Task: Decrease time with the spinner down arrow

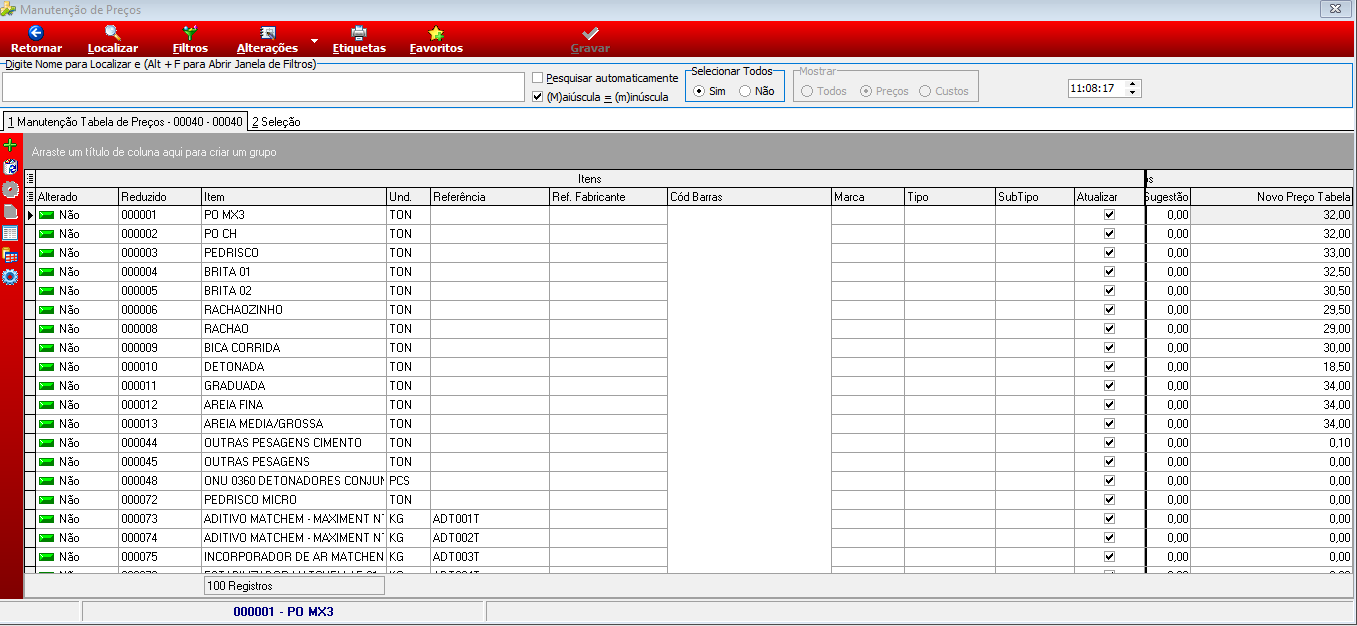Action: [x=1133, y=93]
